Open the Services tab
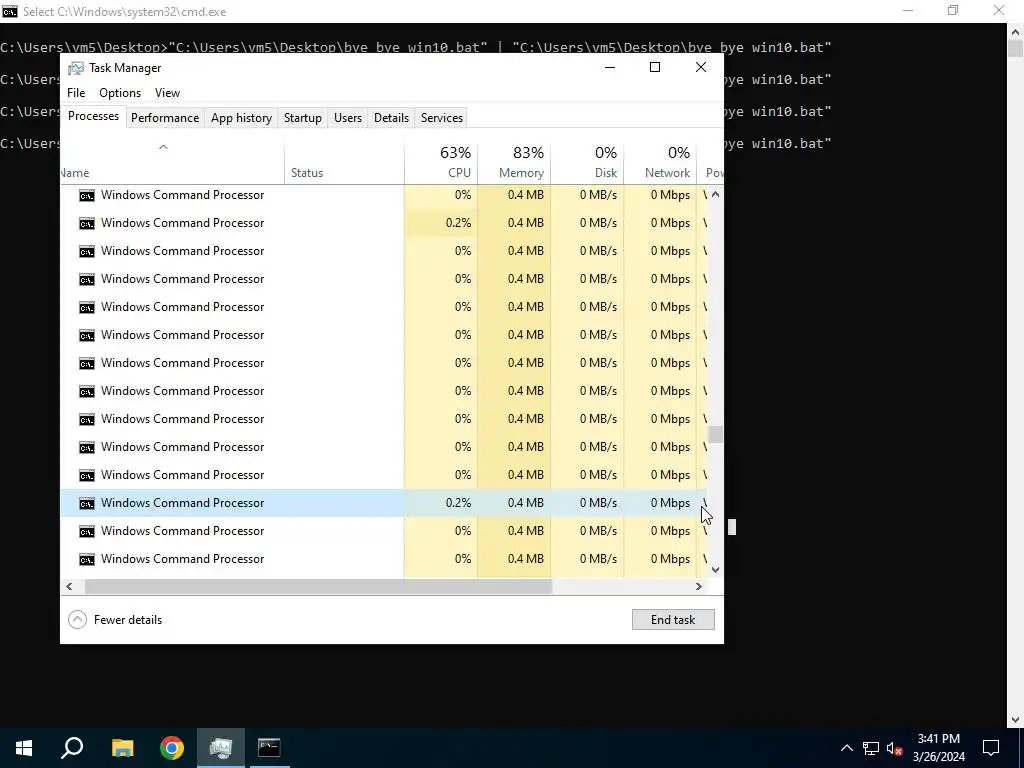The width and height of the screenshot is (1024, 768). point(441,118)
